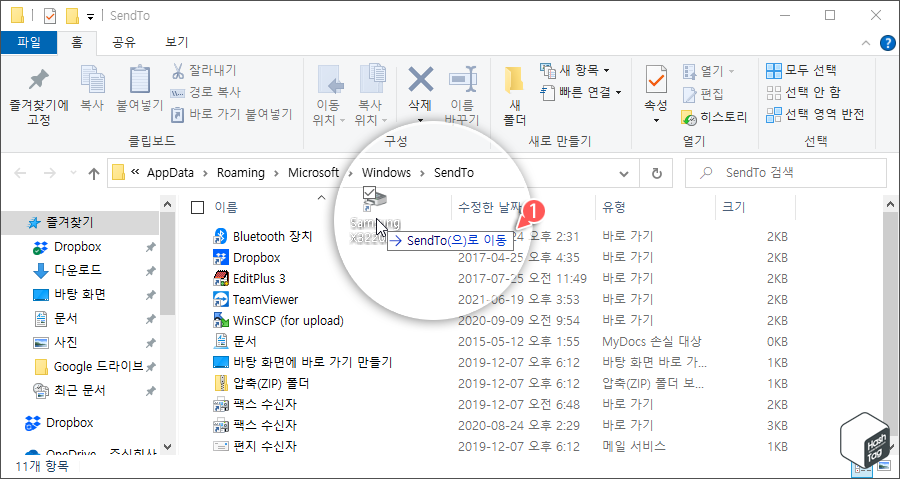Screen dimensions: 900x479
Task: Switch to the 보기 view tab
Action: (177, 42)
